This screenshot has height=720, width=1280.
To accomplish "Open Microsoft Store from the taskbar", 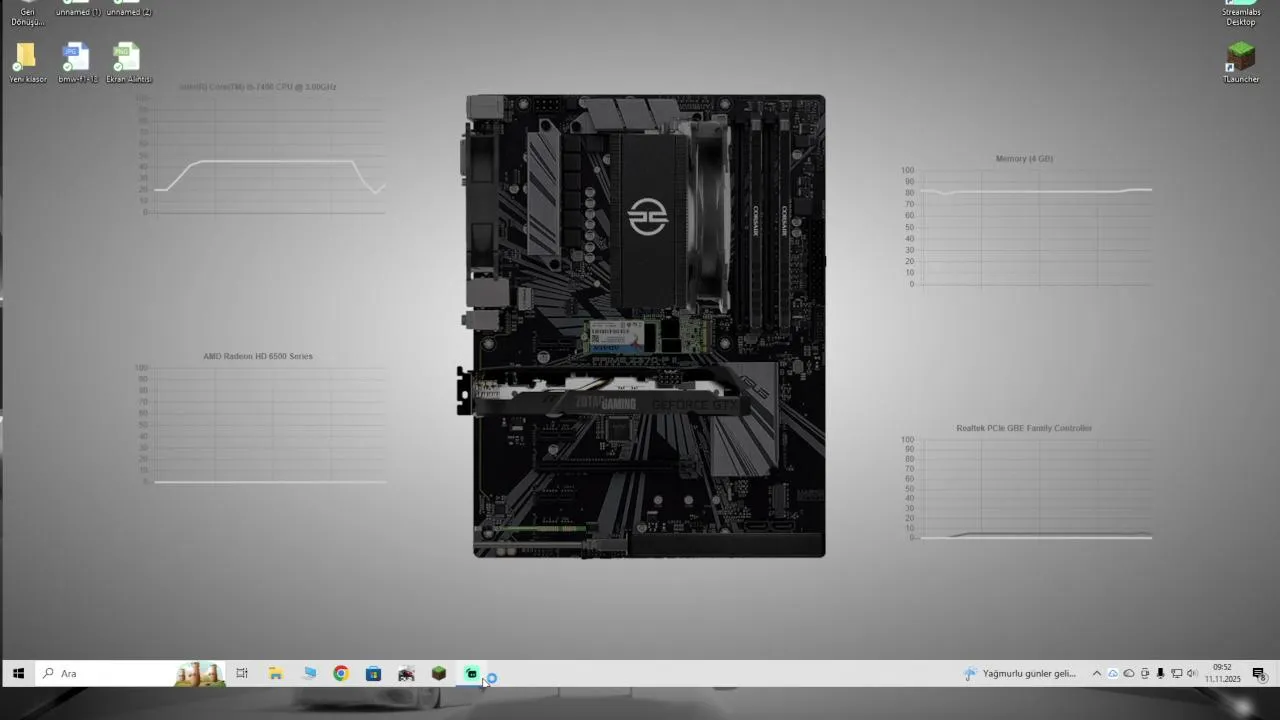I will pos(373,674).
